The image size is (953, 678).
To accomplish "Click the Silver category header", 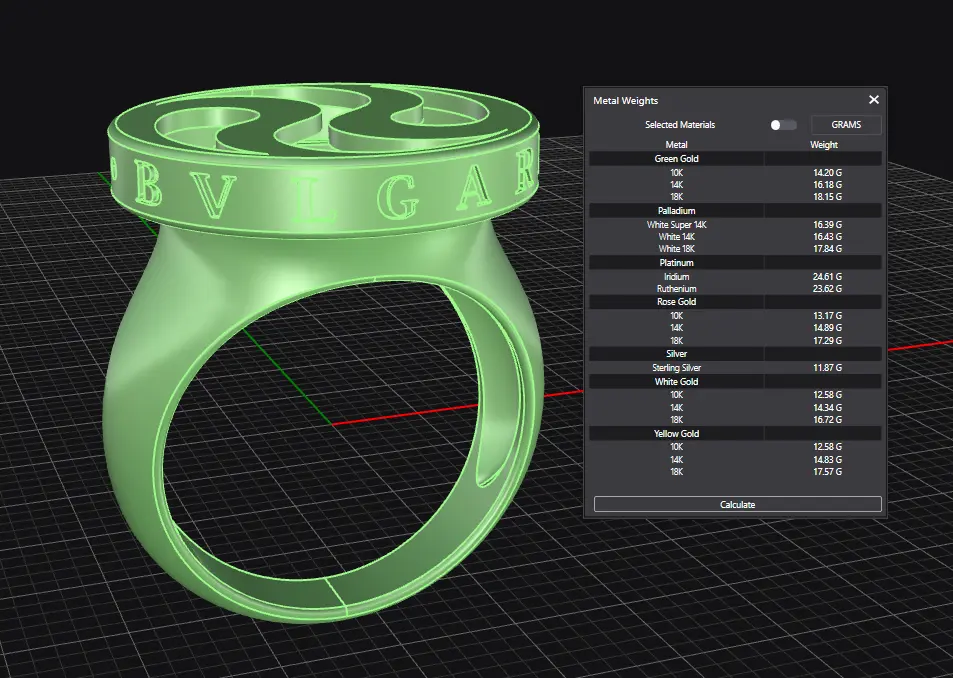I will [676, 354].
